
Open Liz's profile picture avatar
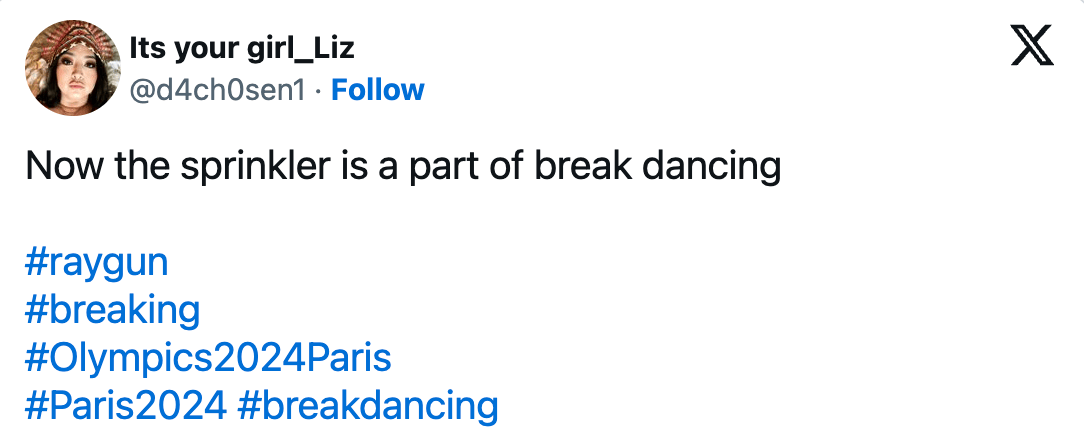point(68,66)
